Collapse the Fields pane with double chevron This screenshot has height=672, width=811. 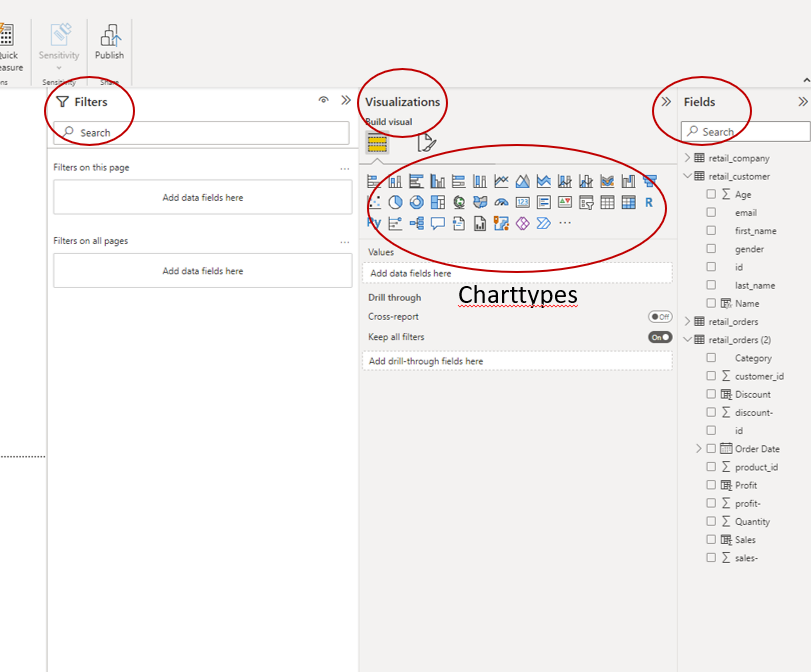[x=803, y=101]
